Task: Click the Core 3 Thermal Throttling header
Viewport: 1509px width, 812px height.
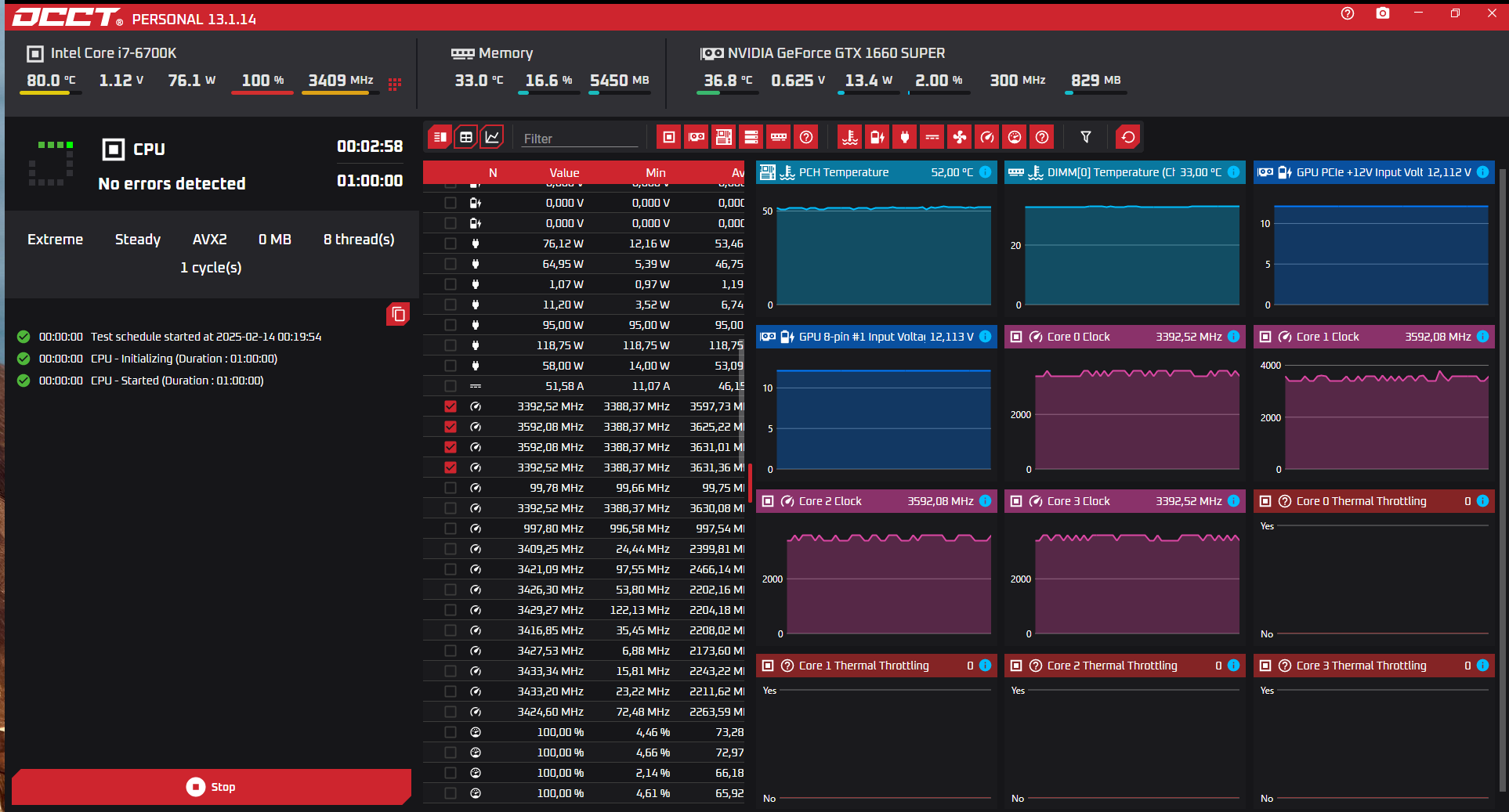Action: 1374,666
